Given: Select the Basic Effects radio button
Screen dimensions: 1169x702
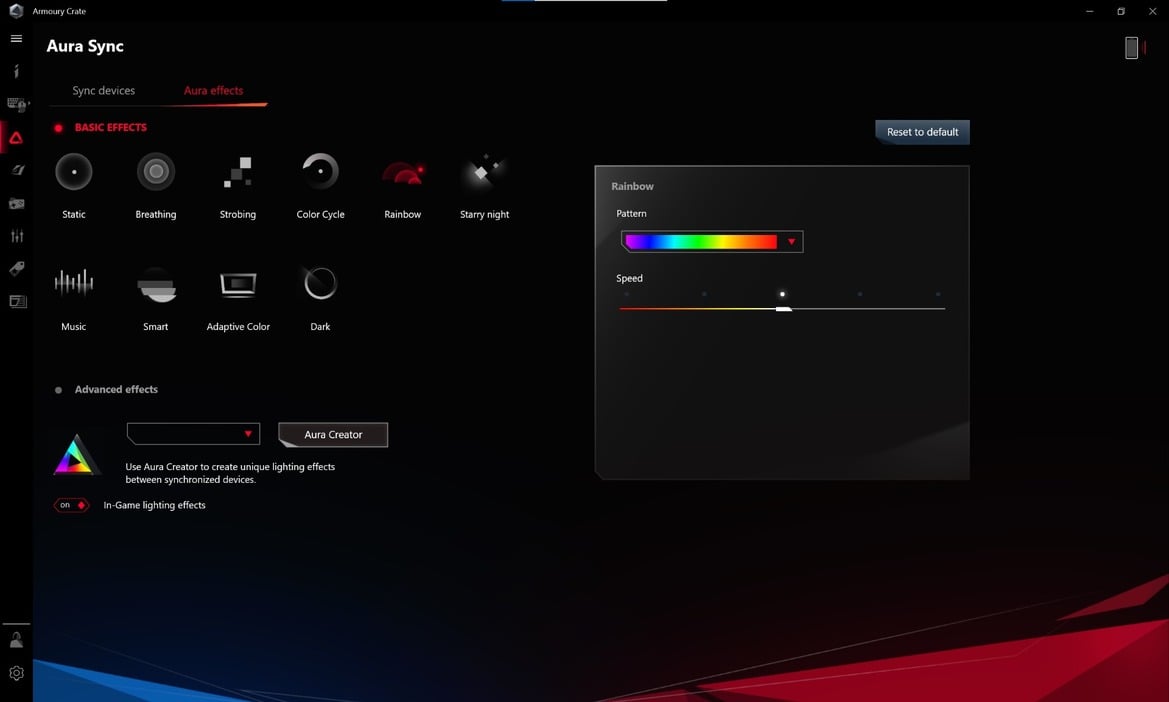Looking at the screenshot, I should (x=58, y=128).
